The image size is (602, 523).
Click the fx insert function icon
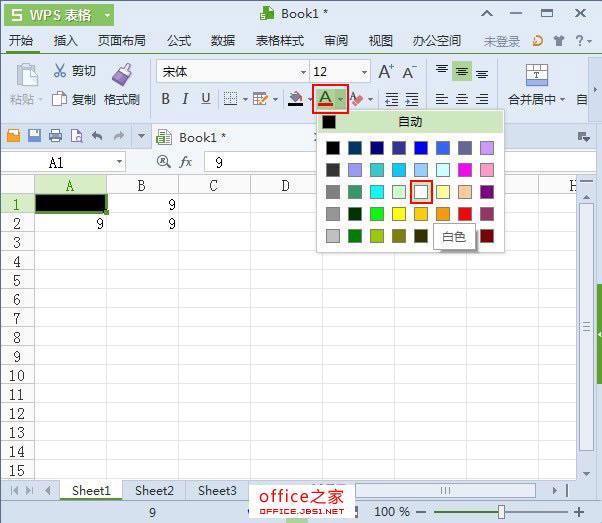coord(186,162)
